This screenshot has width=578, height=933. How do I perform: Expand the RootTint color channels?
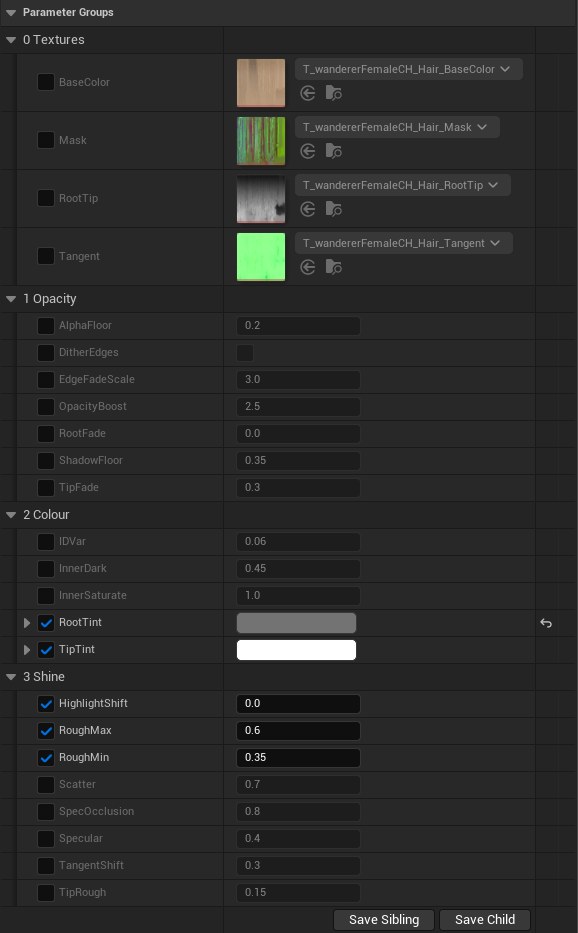(x=27, y=622)
